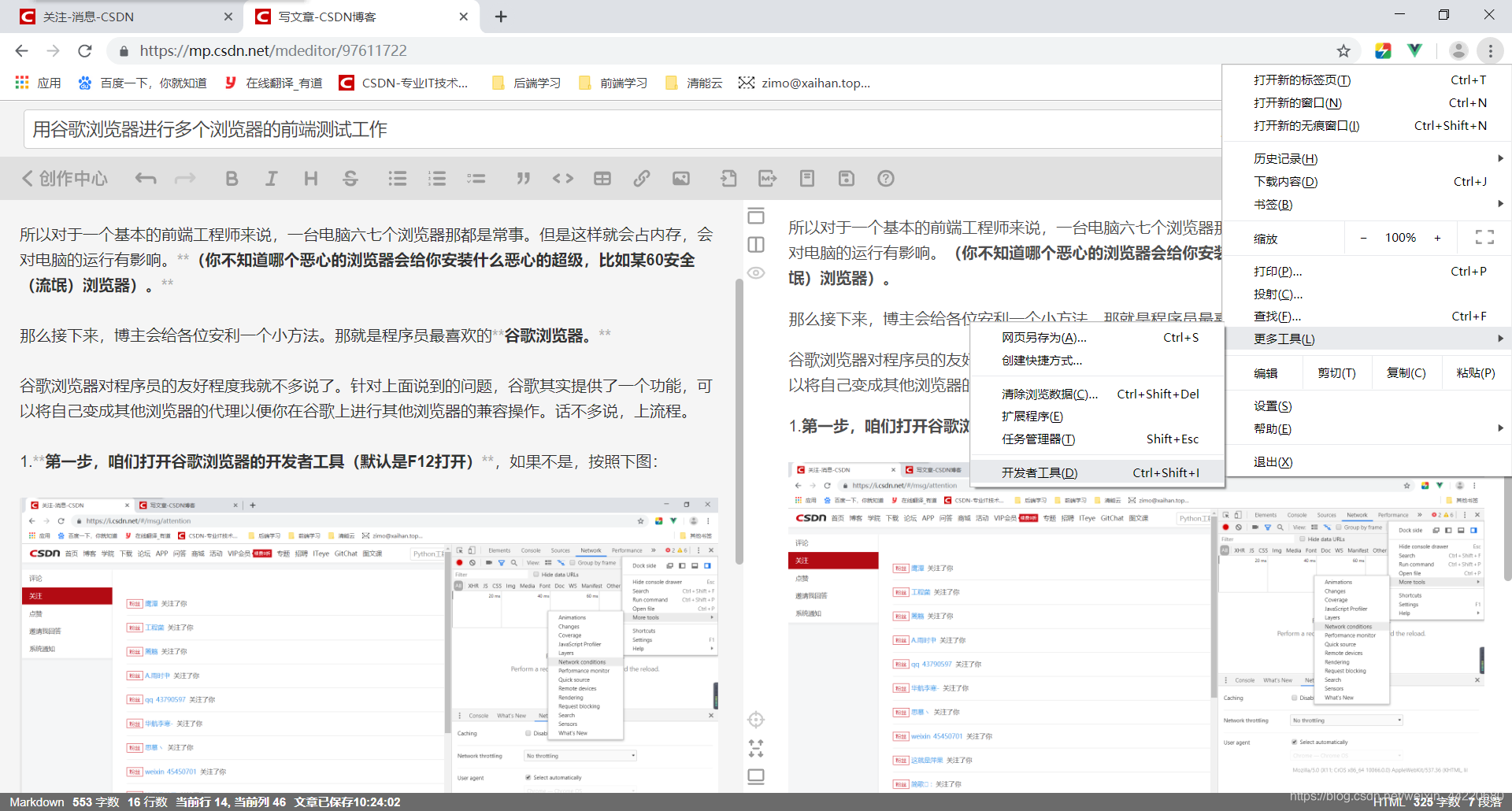The width and height of the screenshot is (1512, 811).
Task: Expand the 帮助 submenu
Action: pos(1366,429)
